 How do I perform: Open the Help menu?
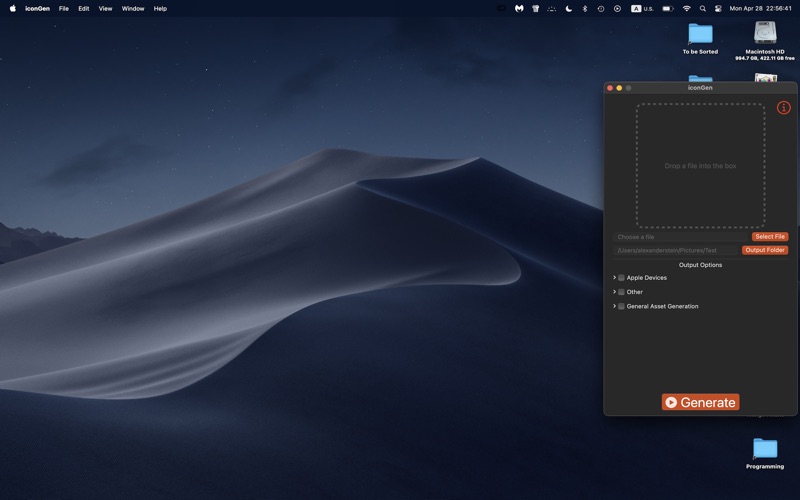pyautogui.click(x=160, y=9)
